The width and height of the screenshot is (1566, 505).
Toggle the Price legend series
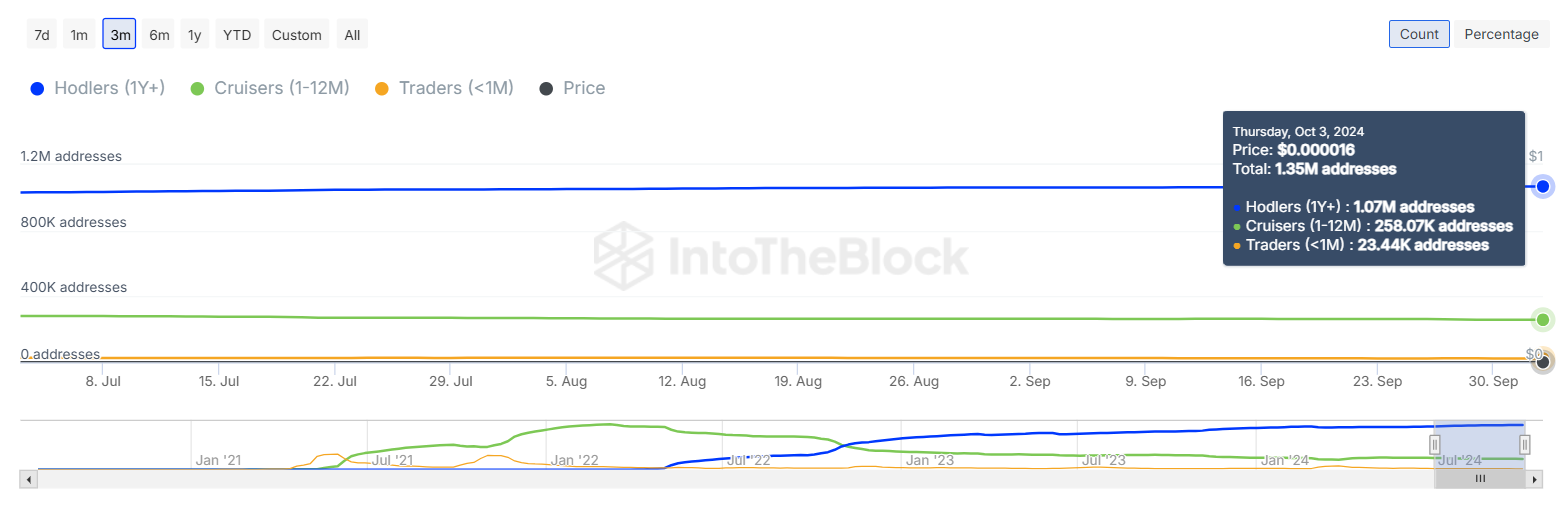pyautogui.click(x=573, y=88)
